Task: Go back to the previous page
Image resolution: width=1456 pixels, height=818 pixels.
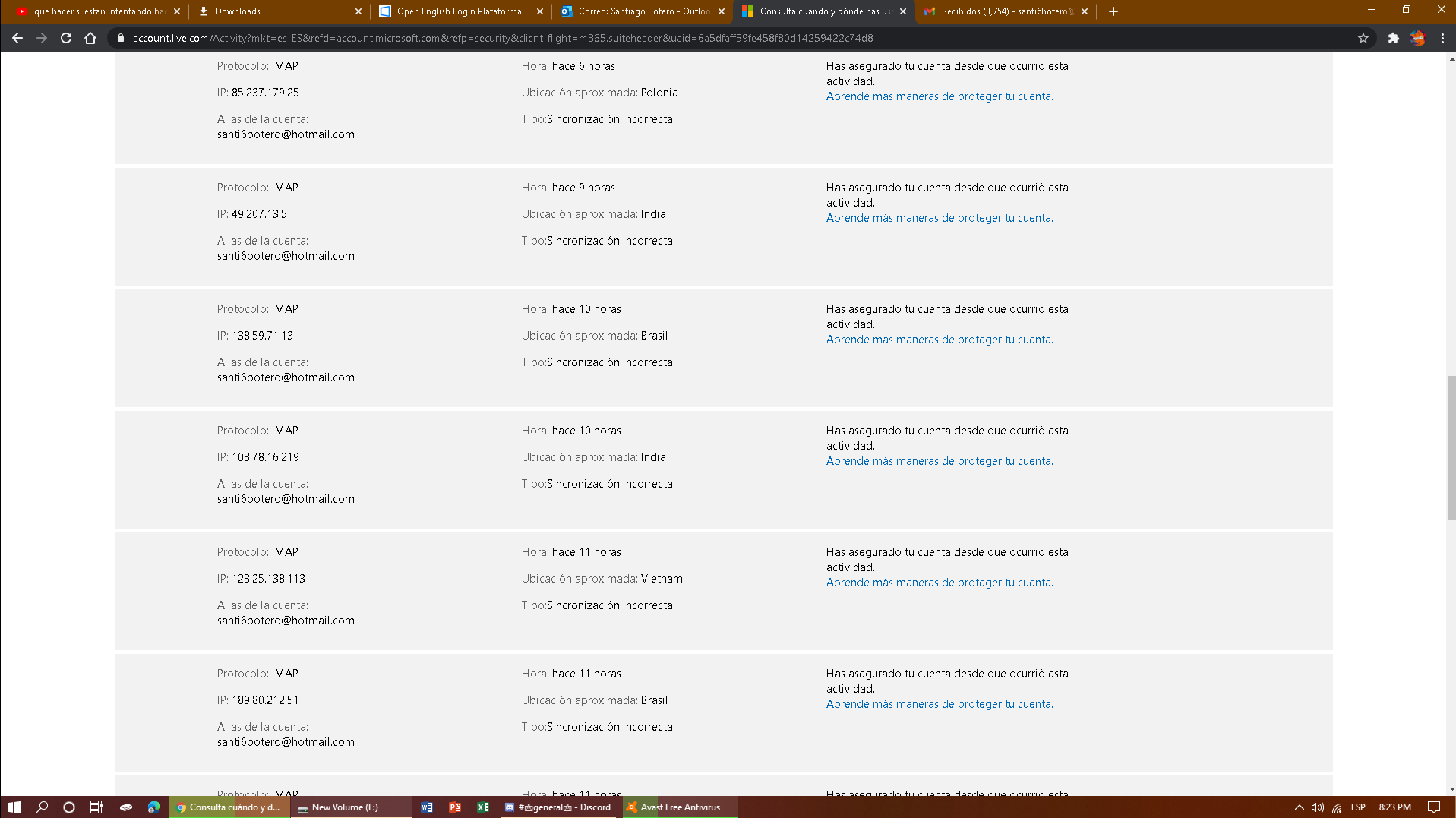Action: click(x=17, y=38)
